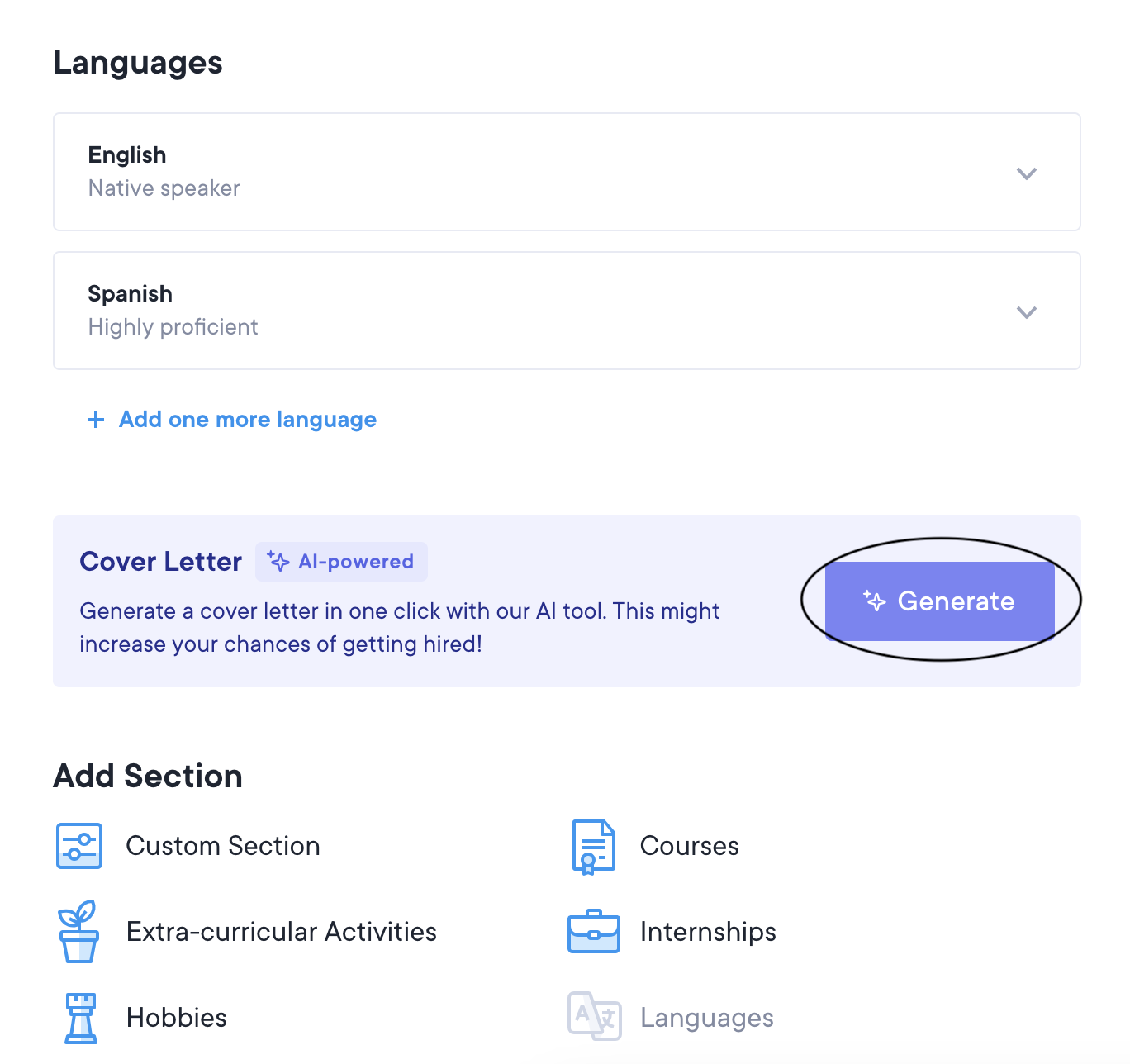Add the Hobbies section
The width and height of the screenshot is (1130, 1064).
point(176,1018)
